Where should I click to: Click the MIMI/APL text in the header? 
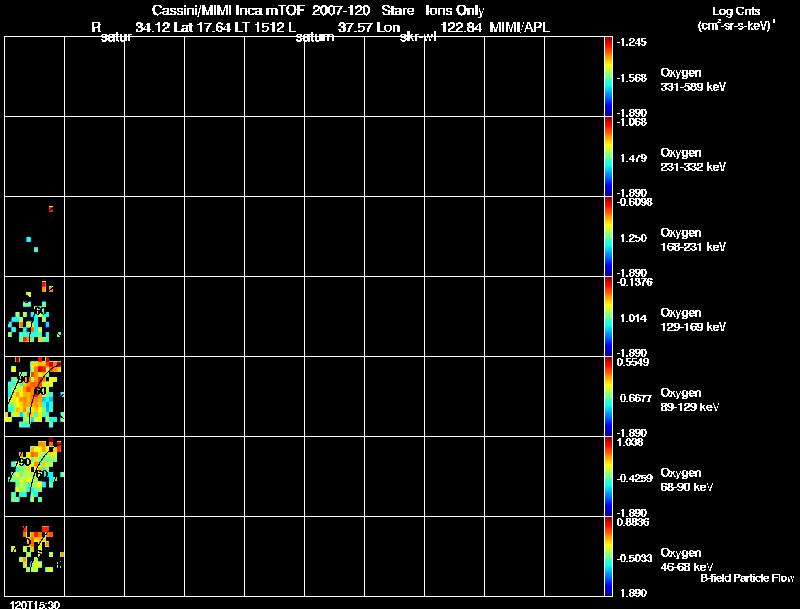tap(519, 27)
